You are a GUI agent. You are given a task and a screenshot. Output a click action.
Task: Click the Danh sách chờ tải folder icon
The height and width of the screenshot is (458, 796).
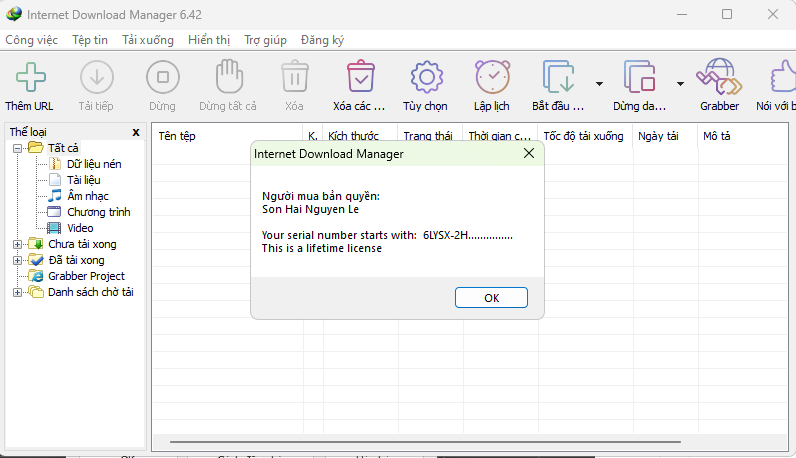(x=36, y=291)
